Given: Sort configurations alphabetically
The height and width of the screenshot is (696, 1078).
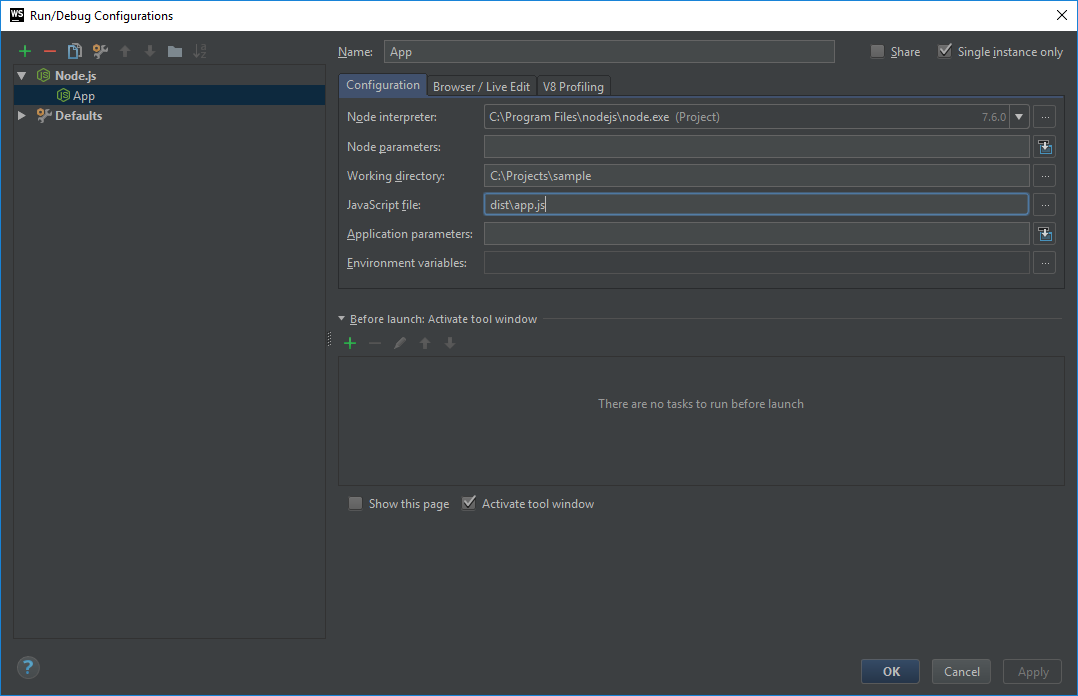Looking at the screenshot, I should click(x=199, y=51).
